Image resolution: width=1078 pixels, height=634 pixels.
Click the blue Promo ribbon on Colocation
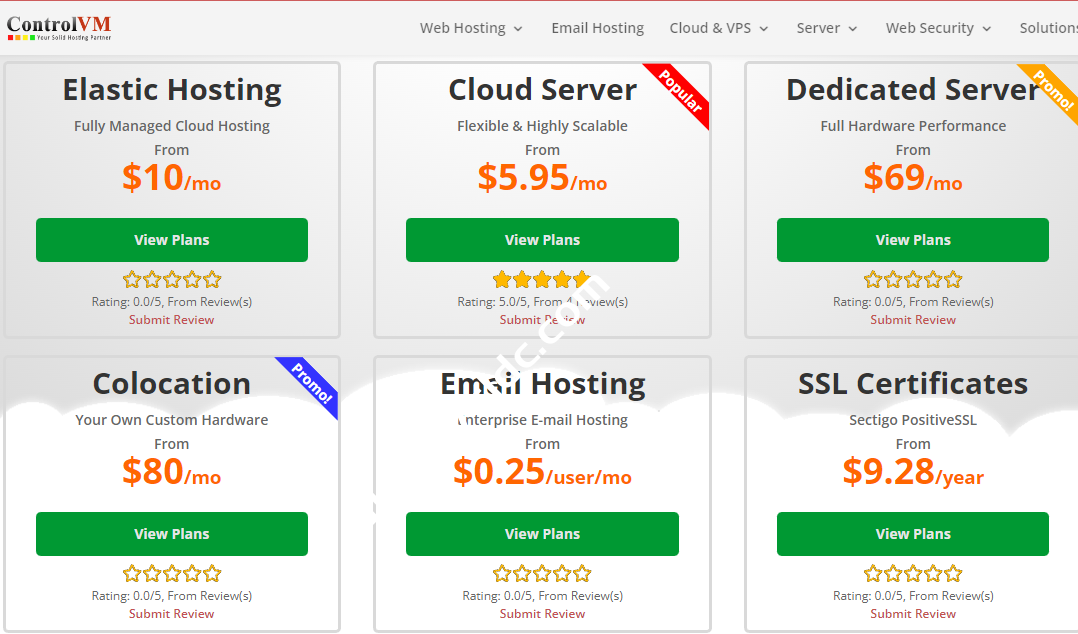(x=311, y=384)
